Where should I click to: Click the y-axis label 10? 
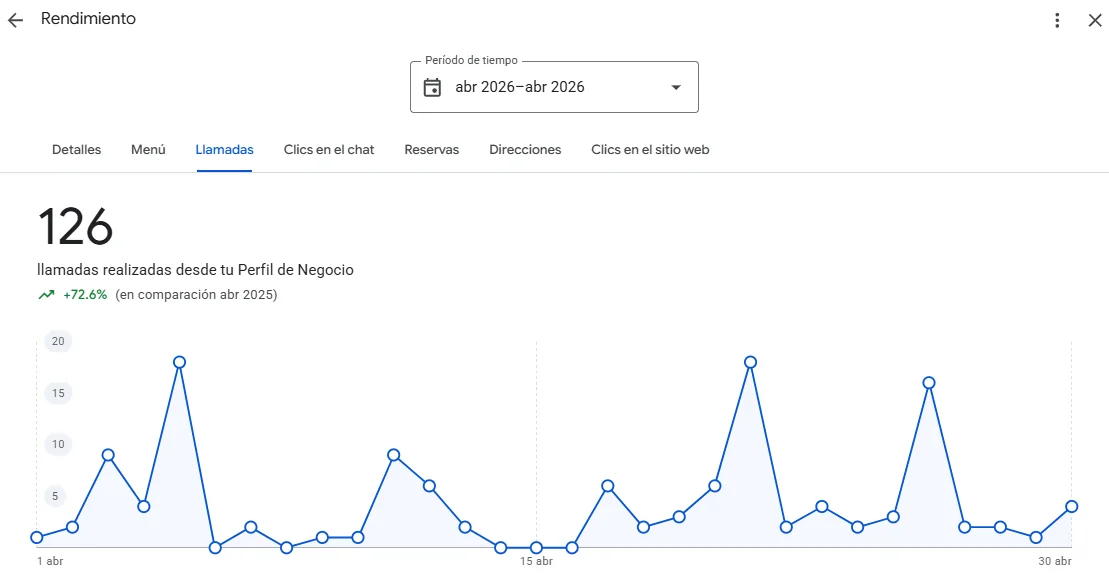coord(58,445)
